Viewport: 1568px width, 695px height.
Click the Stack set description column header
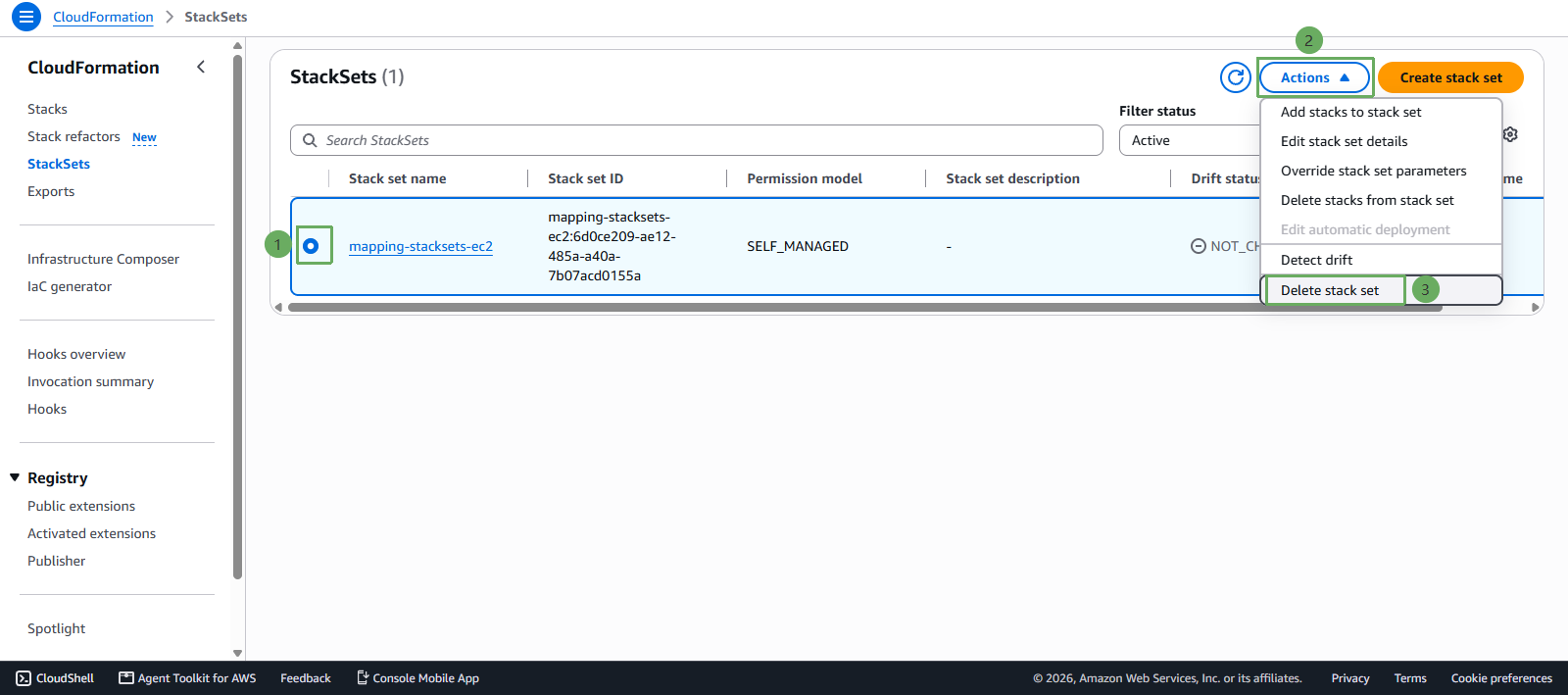tap(1012, 178)
